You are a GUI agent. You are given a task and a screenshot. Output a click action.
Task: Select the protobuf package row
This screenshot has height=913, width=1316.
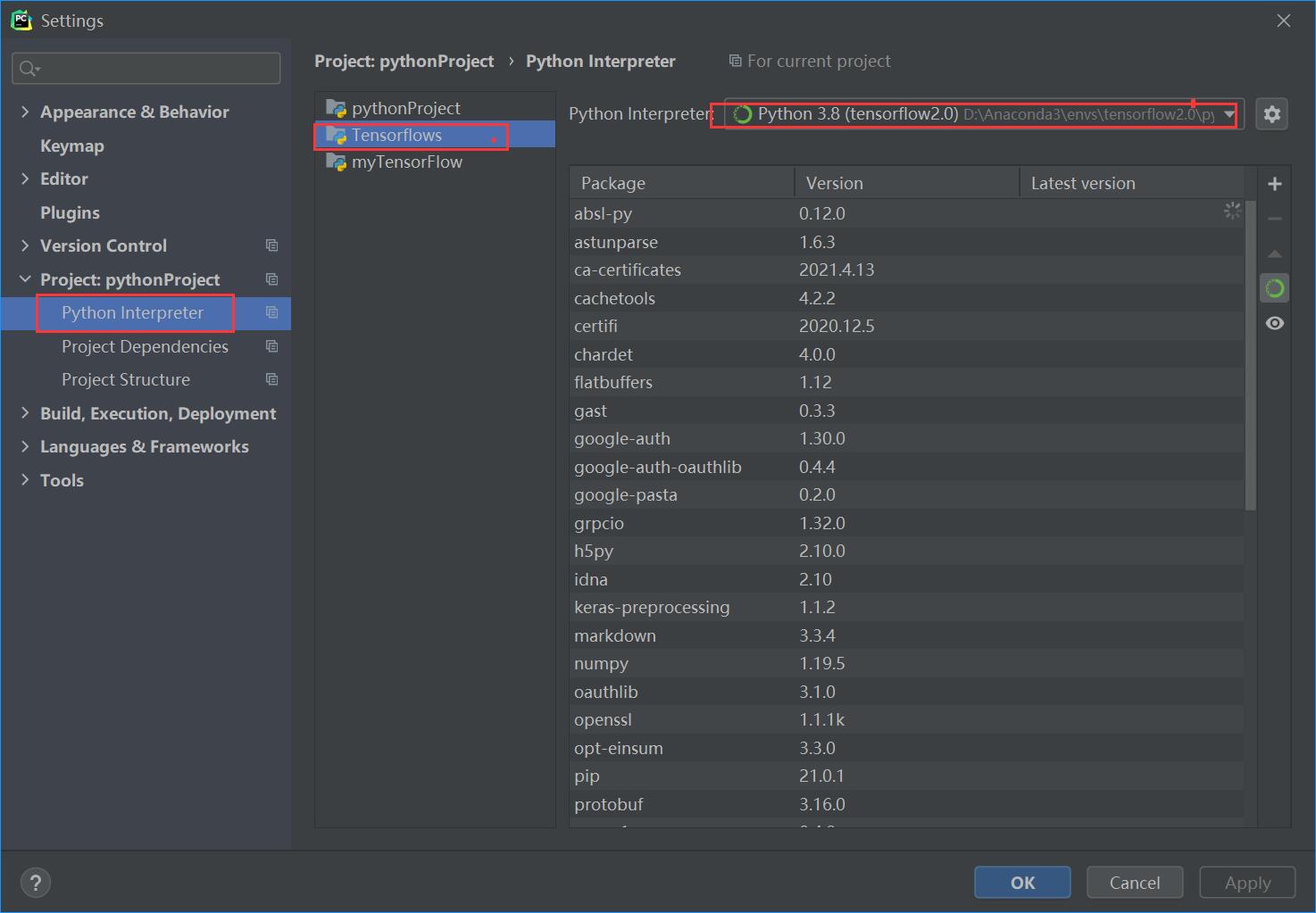[906, 804]
